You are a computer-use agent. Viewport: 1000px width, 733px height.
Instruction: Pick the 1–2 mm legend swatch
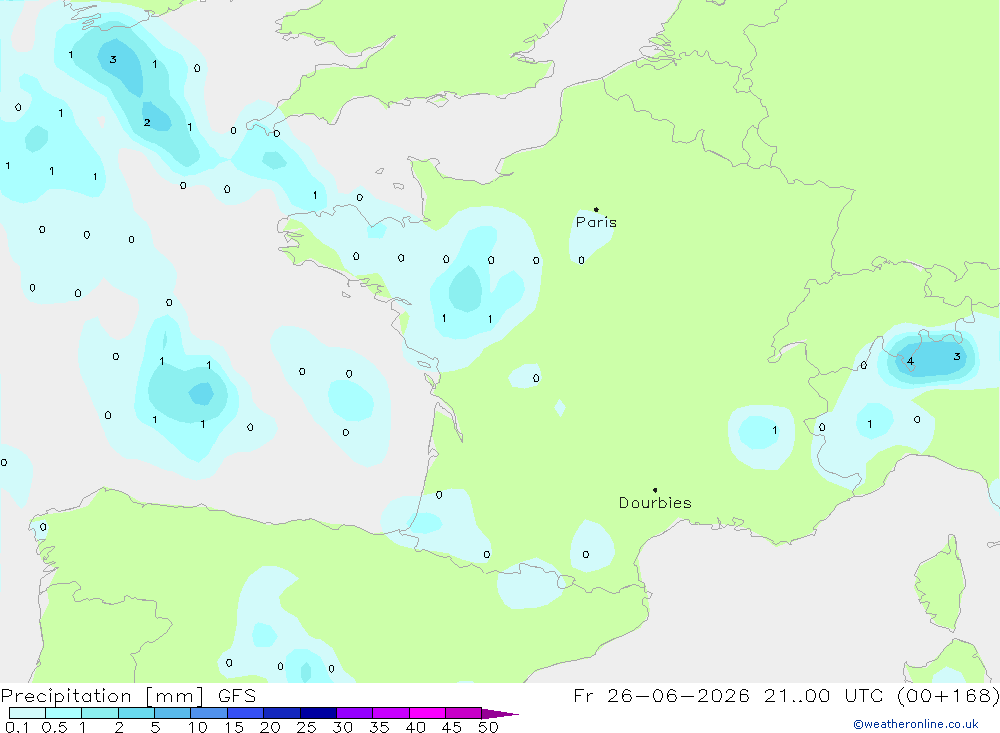[x=100, y=713]
